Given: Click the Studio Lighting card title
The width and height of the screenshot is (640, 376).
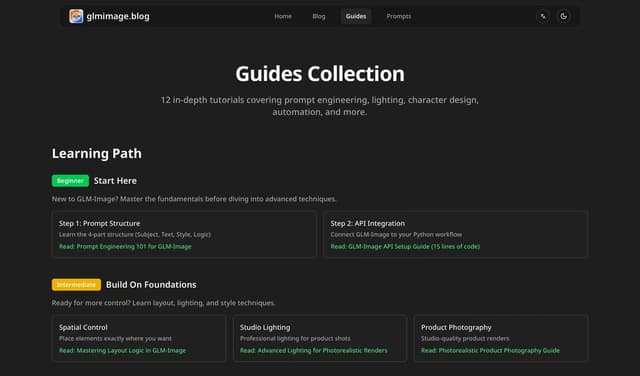Looking at the screenshot, I should pos(265,327).
